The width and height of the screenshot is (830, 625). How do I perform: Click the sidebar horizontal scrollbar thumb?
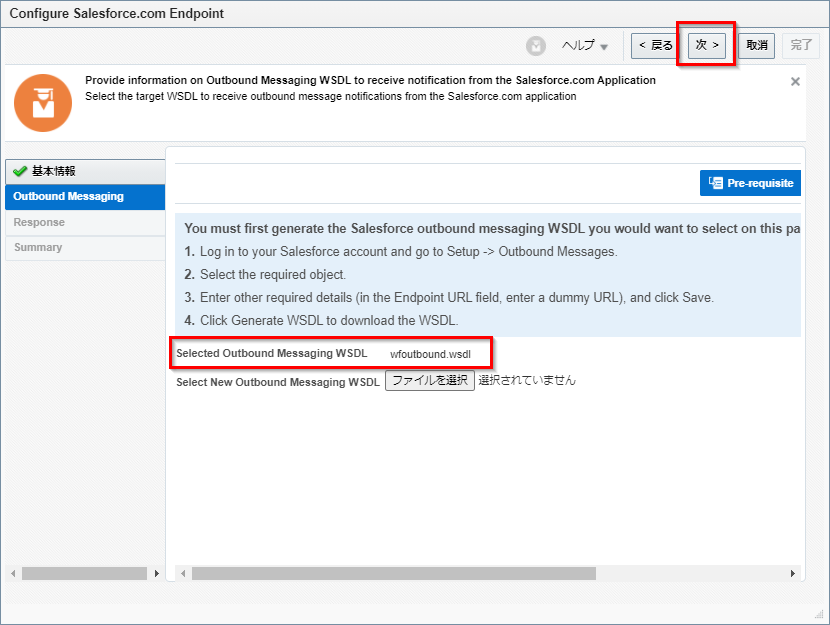(84, 574)
